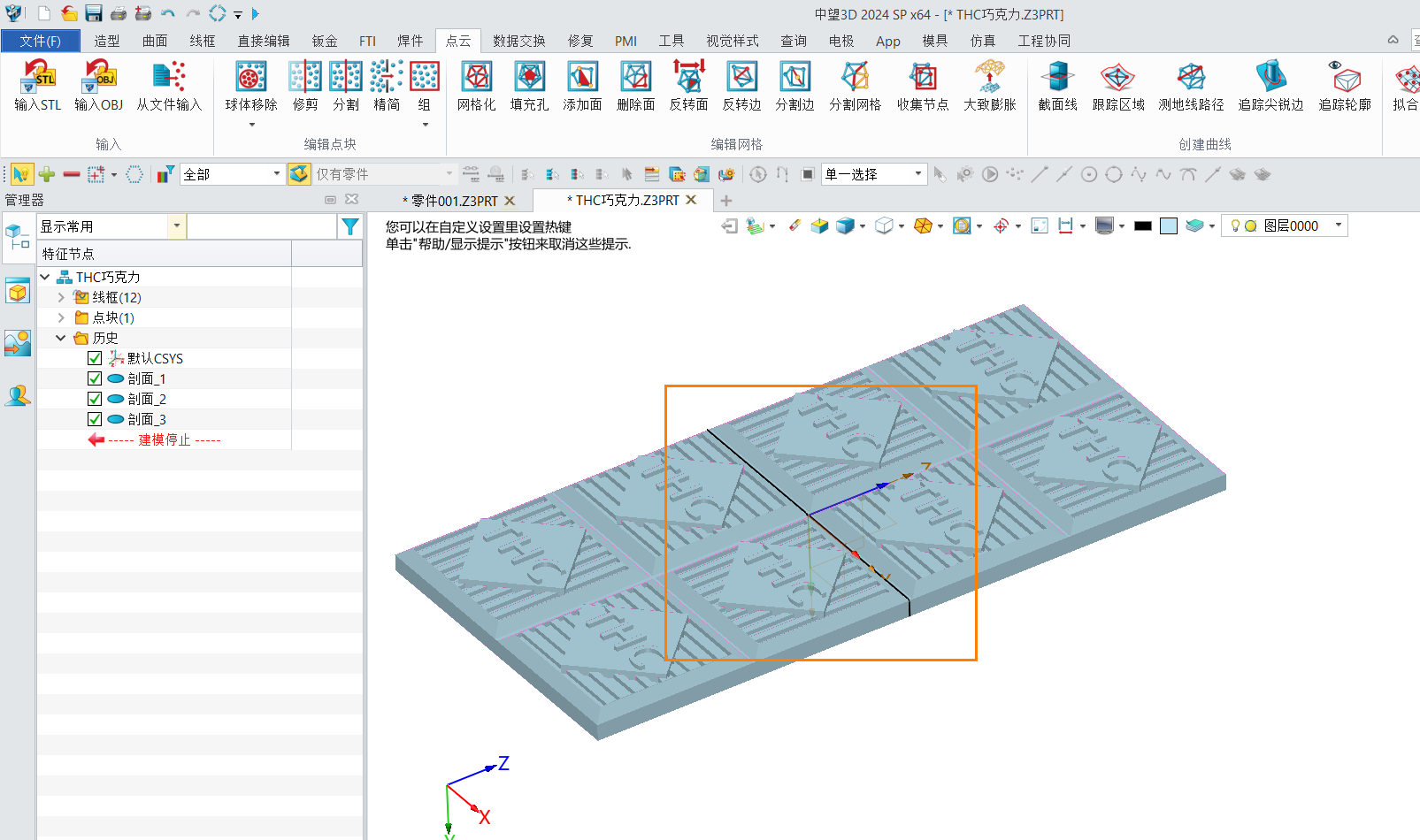Click the manager search input field
This screenshot has width=1420, height=840.
tap(263, 226)
